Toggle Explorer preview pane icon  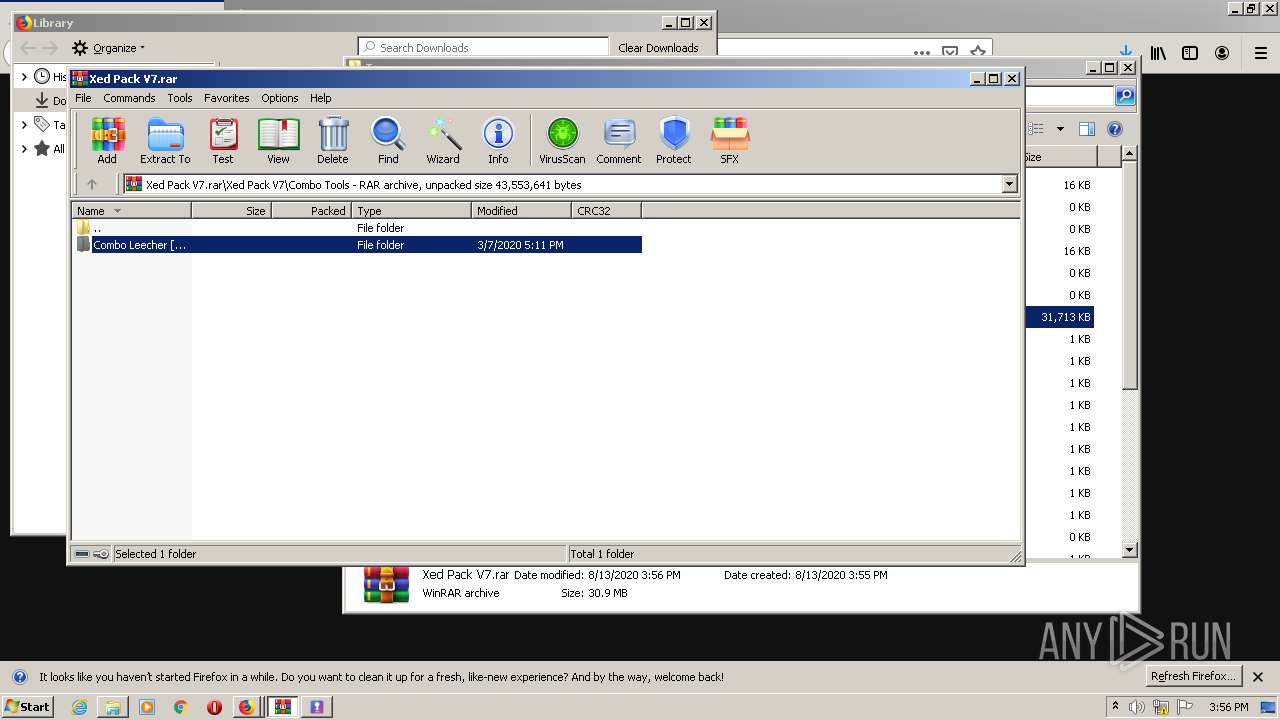point(1087,129)
